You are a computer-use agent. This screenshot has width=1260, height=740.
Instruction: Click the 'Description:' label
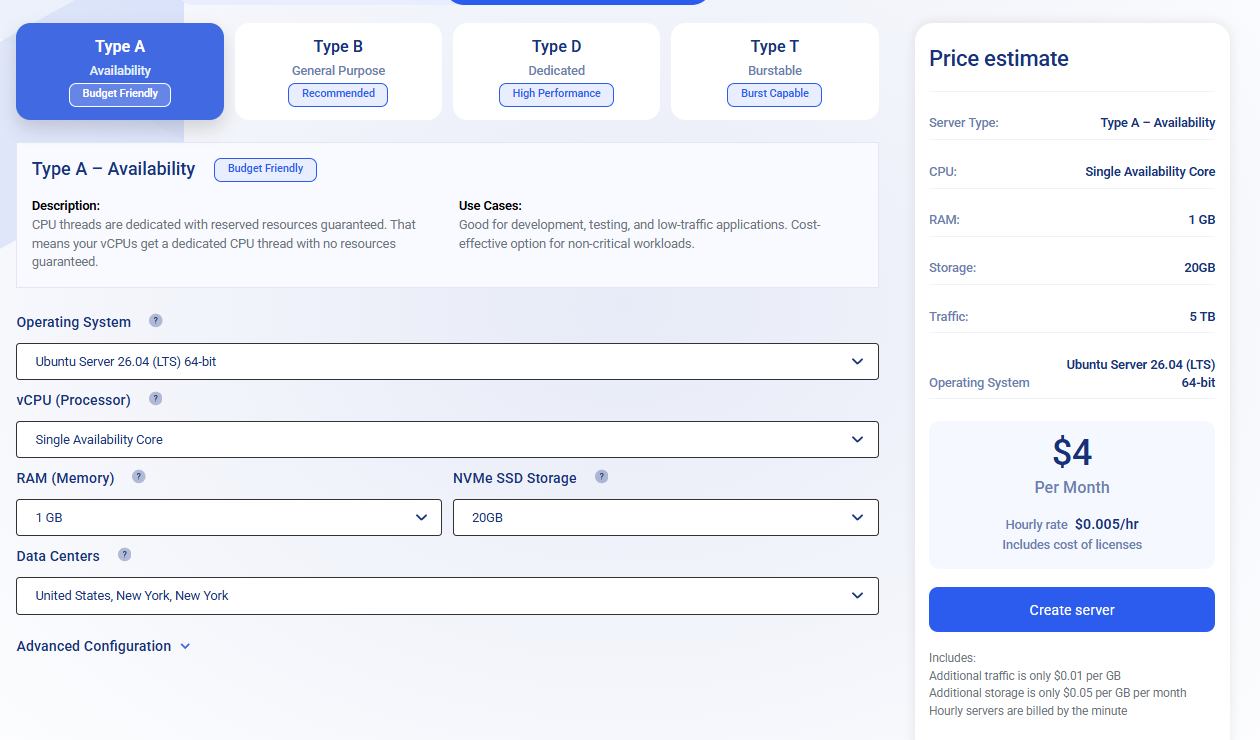(x=66, y=206)
